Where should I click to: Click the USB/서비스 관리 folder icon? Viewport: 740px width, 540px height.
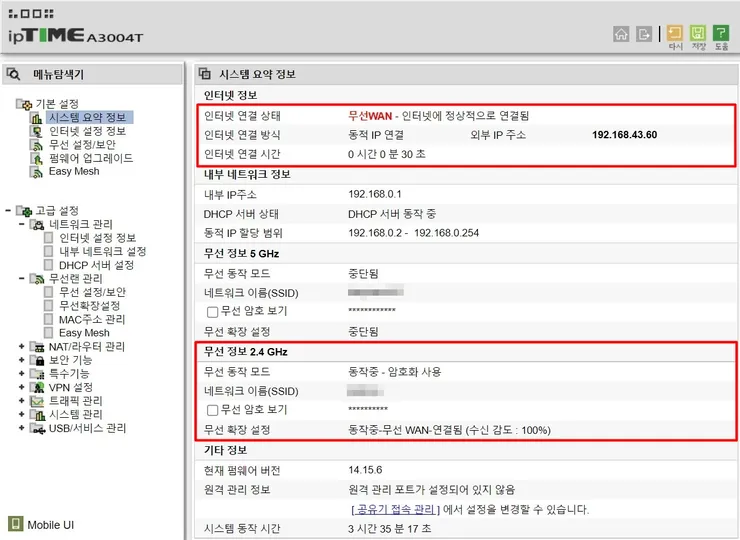(37, 428)
